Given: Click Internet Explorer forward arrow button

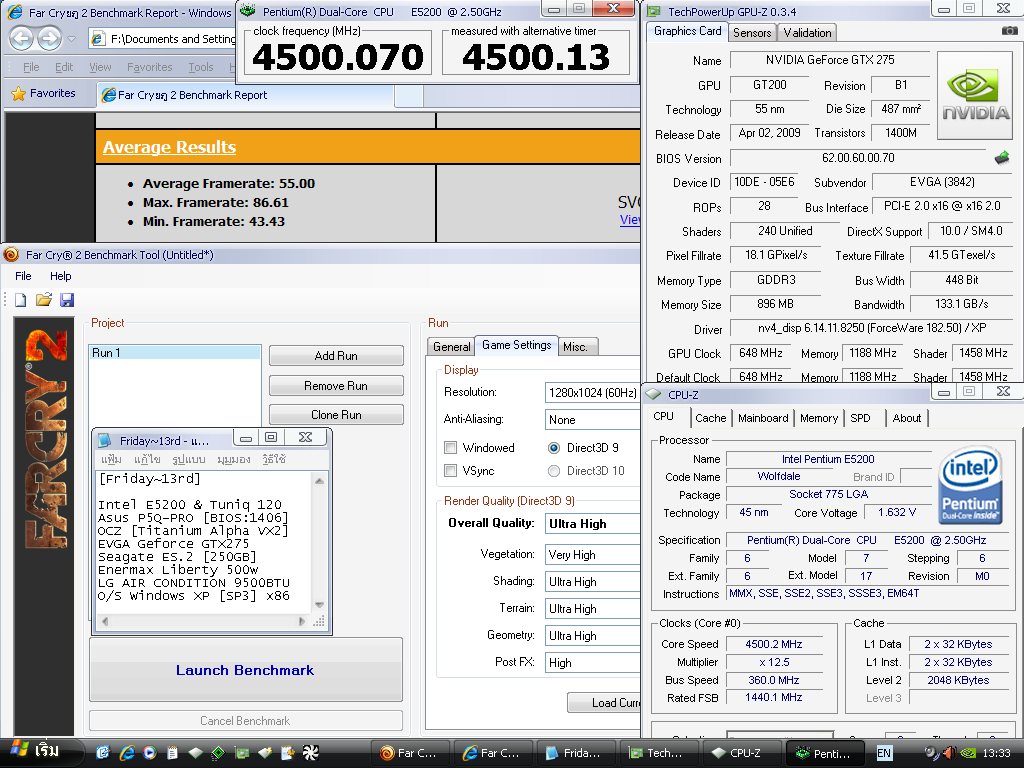Looking at the screenshot, I should click(50, 39).
